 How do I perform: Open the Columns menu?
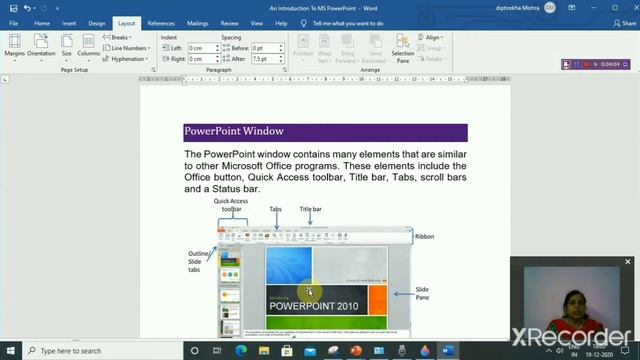click(88, 48)
